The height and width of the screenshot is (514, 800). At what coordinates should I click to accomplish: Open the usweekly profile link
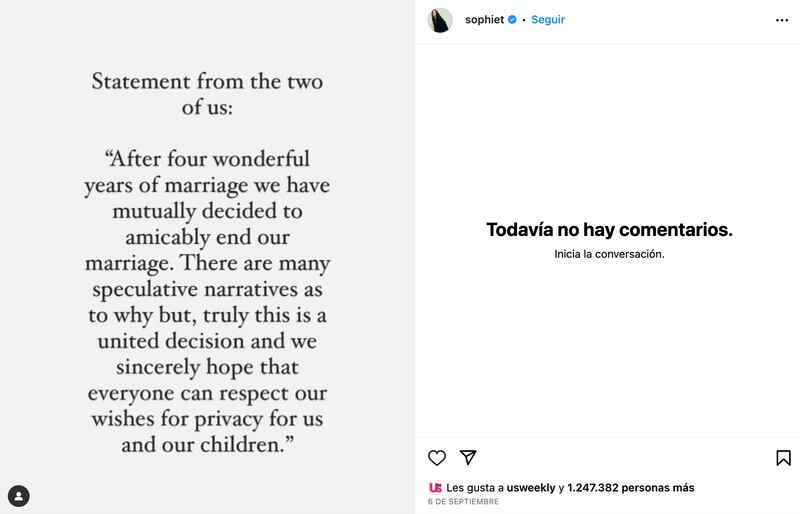point(531,487)
